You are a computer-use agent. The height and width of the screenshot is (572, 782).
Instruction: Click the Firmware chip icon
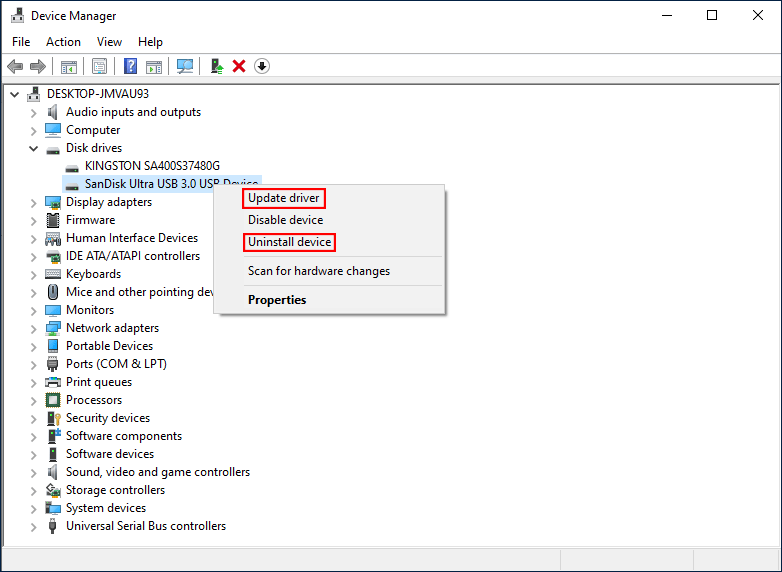[x=53, y=220]
